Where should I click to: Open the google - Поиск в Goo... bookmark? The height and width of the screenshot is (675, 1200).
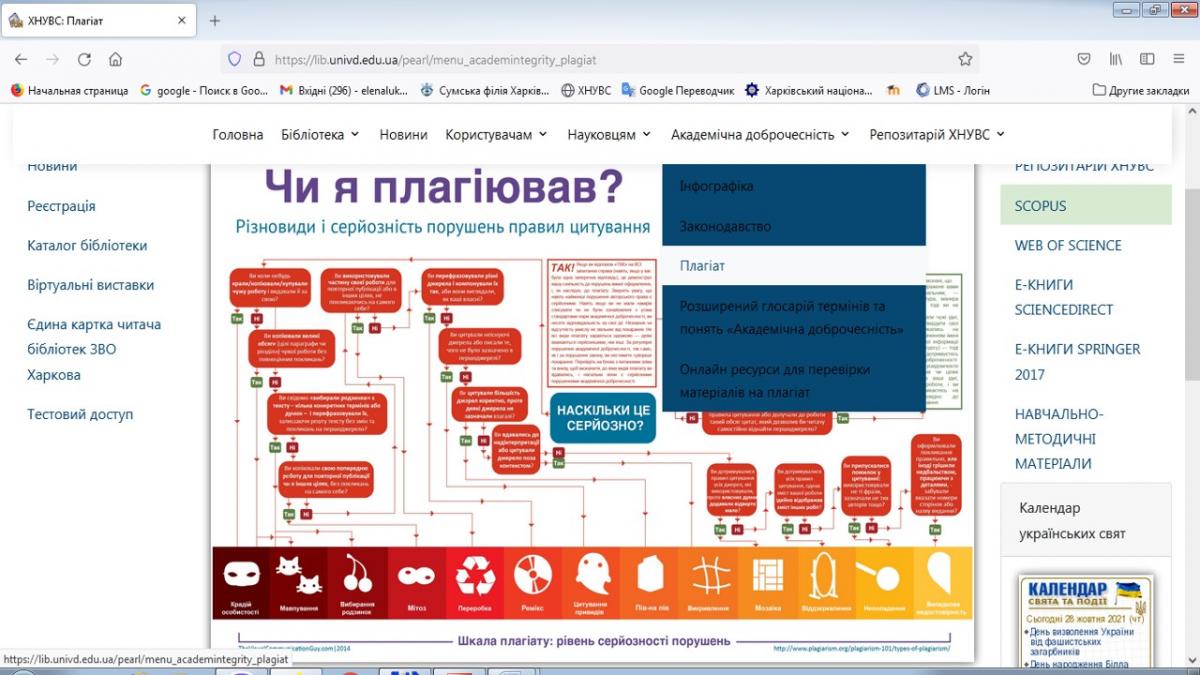204,90
